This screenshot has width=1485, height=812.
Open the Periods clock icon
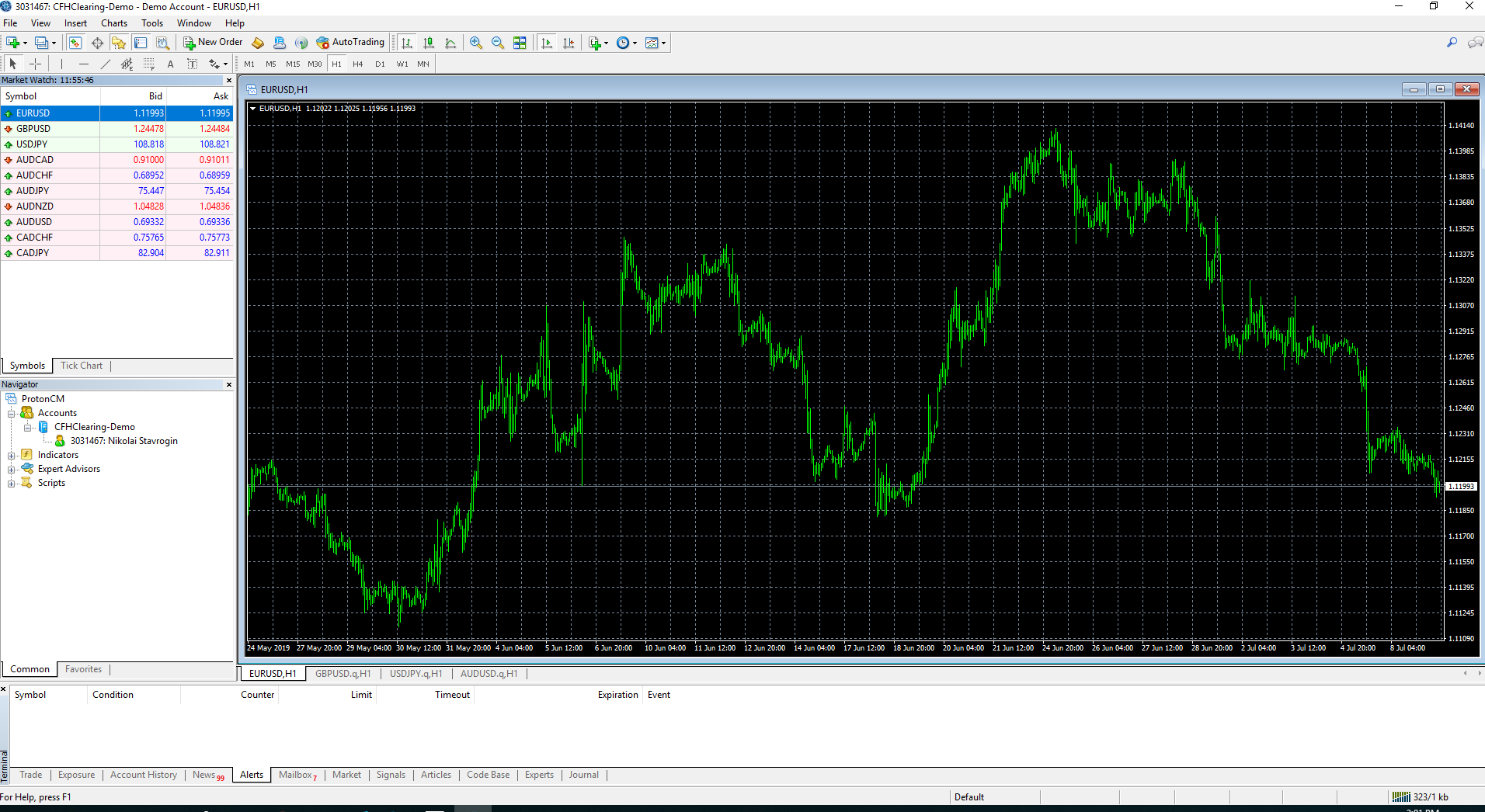coord(623,43)
